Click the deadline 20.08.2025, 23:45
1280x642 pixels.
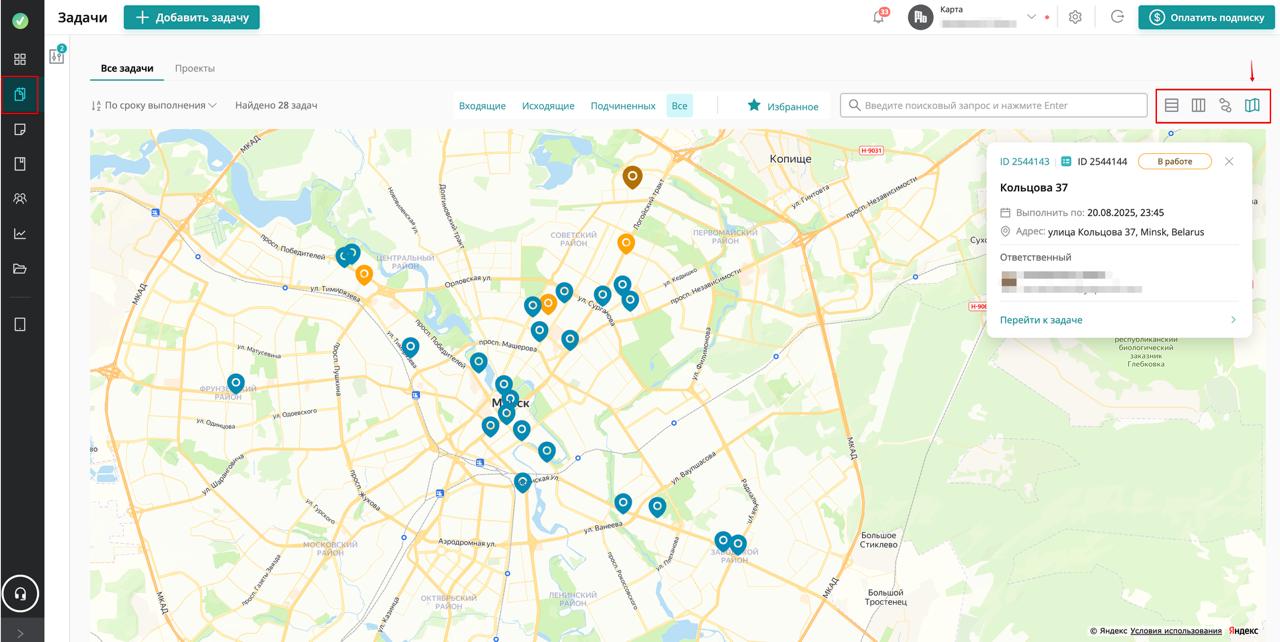(x=1125, y=213)
